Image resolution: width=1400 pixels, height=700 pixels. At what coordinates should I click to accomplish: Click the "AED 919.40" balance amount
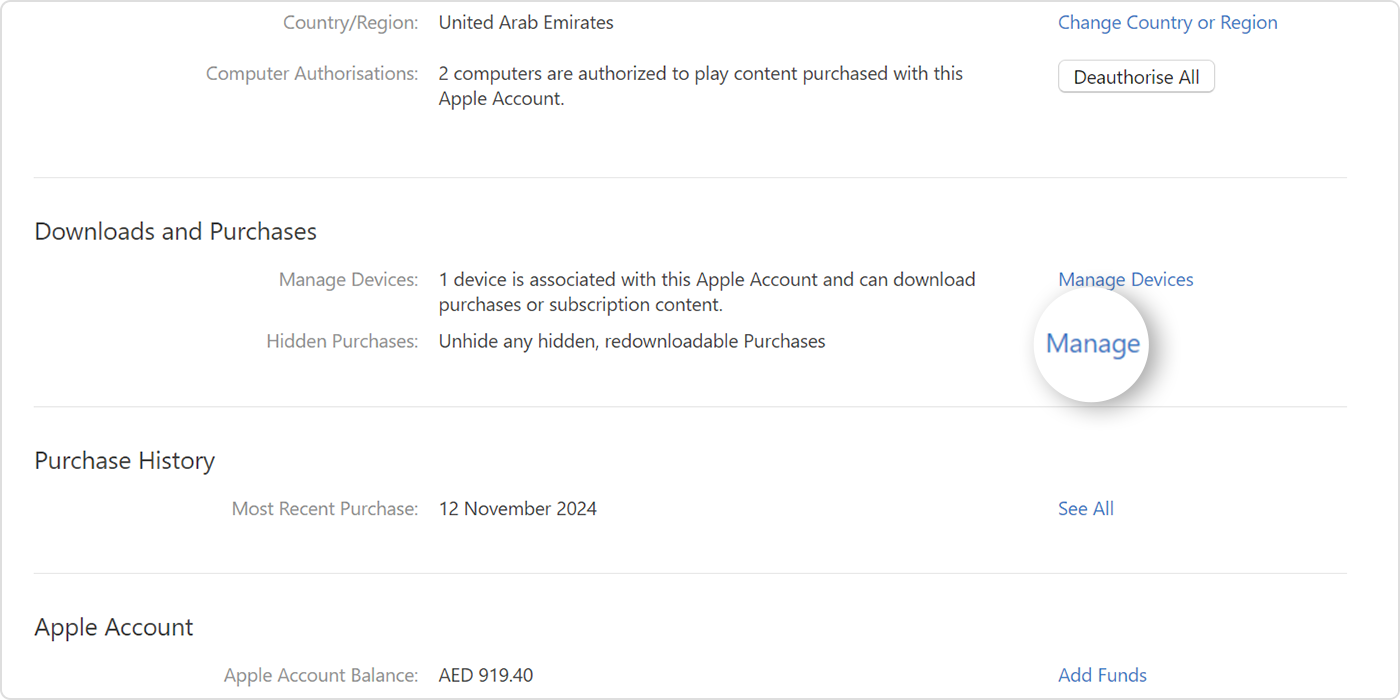pyautogui.click(x=486, y=675)
